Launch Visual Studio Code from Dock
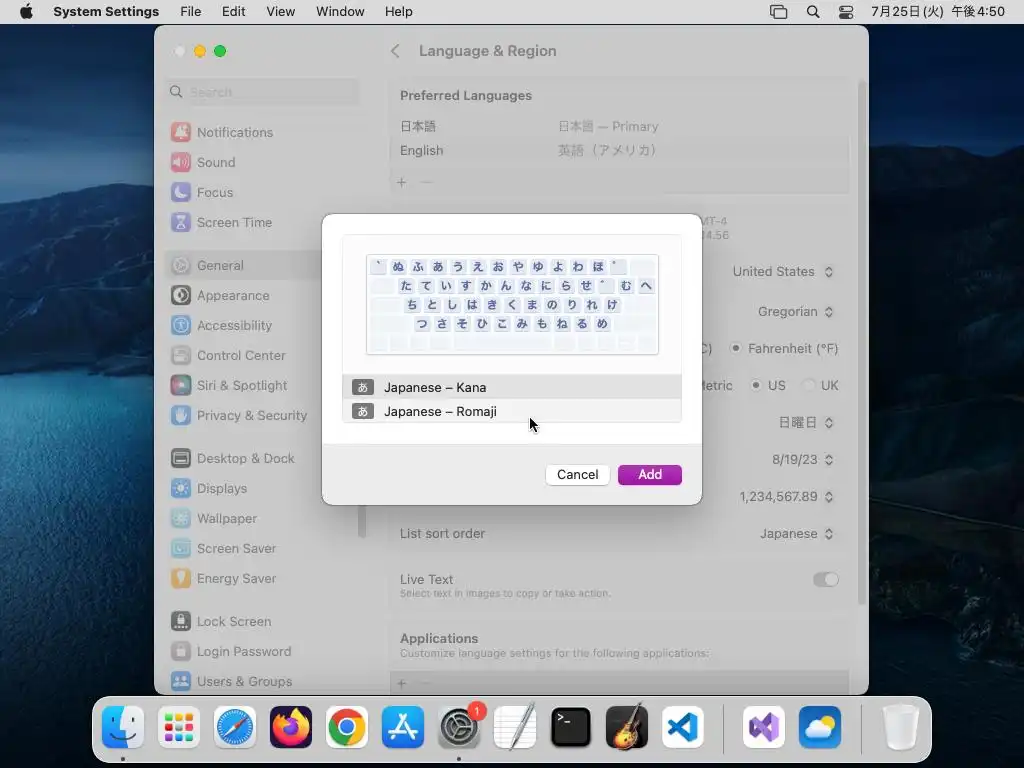 click(682, 727)
